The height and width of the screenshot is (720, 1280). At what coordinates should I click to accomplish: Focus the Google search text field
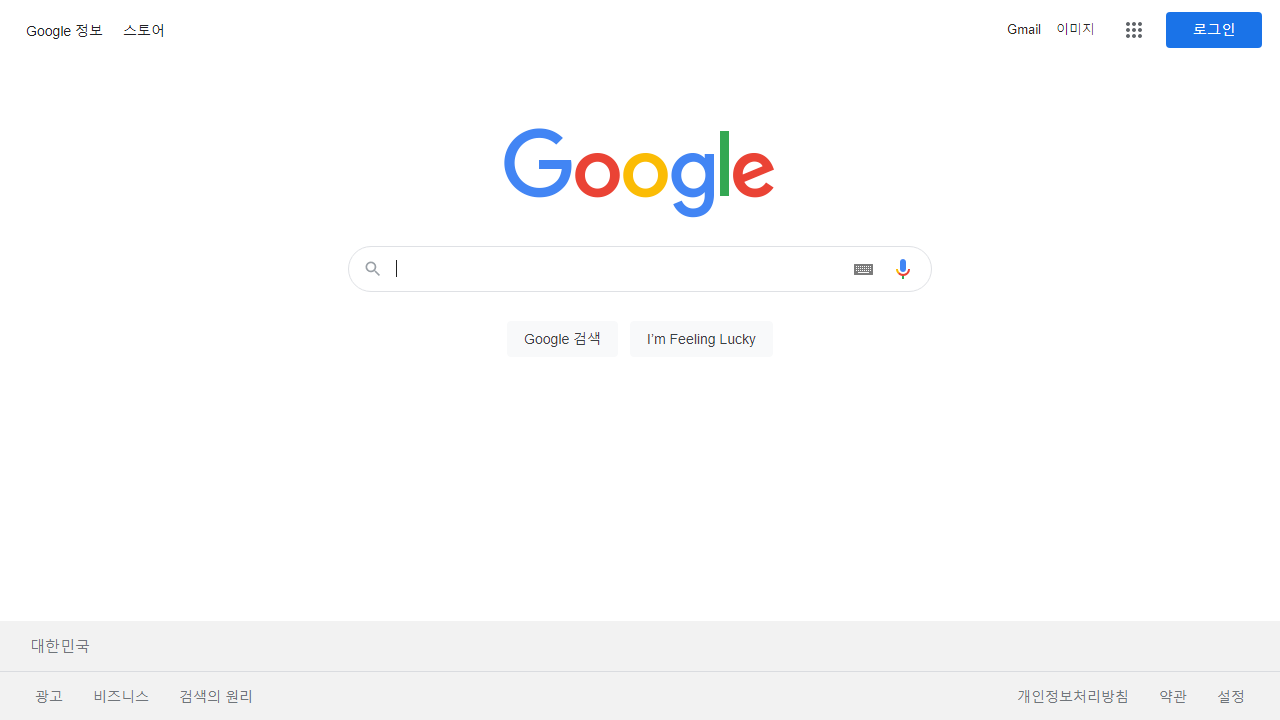pyautogui.click(x=618, y=269)
